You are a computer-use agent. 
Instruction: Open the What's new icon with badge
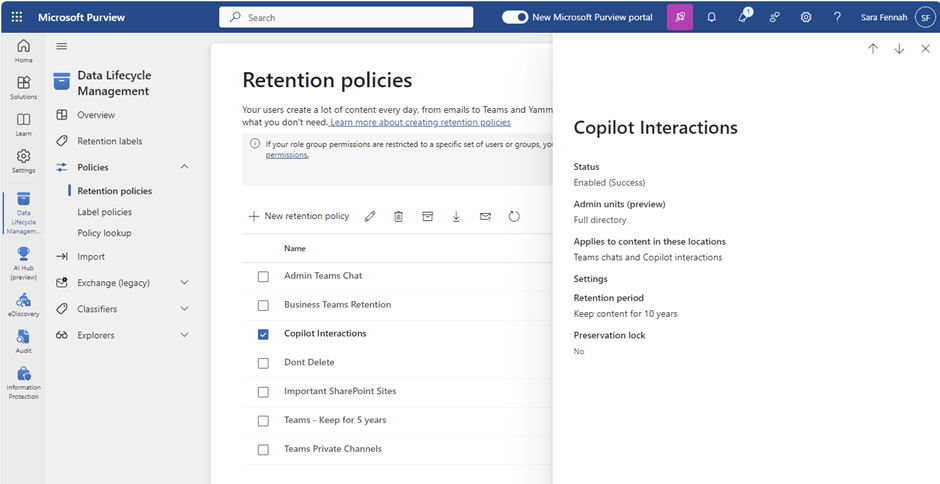pyautogui.click(x=743, y=16)
